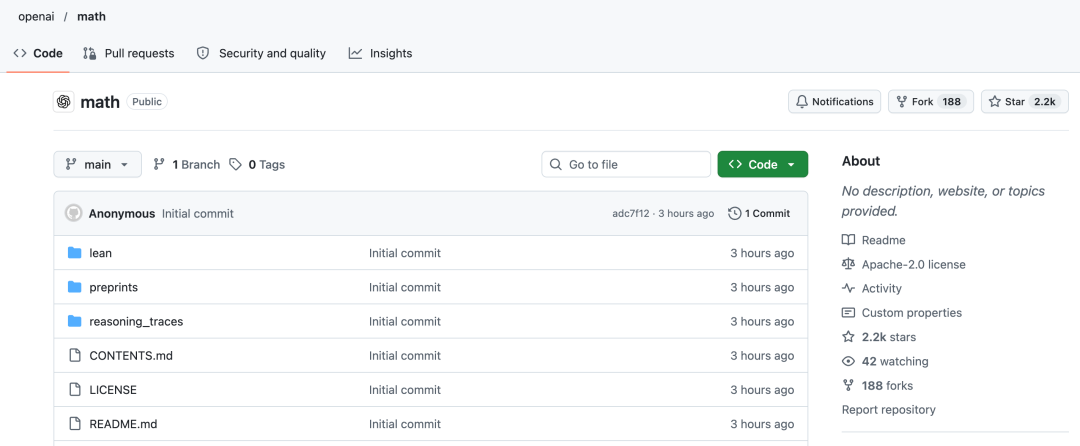Click the eye icon beside 42 watching

coord(848,361)
